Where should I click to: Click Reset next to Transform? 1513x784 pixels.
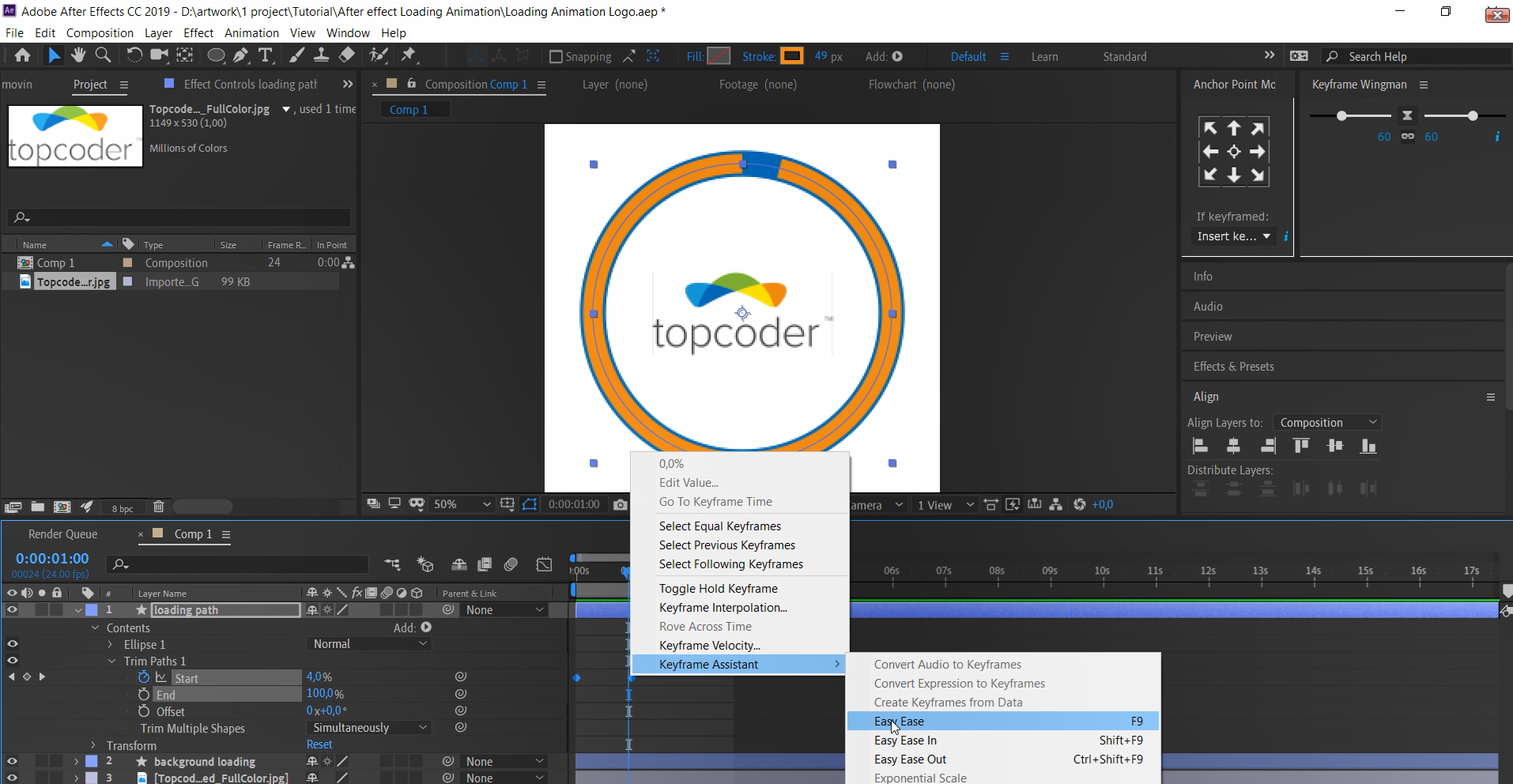click(x=319, y=744)
